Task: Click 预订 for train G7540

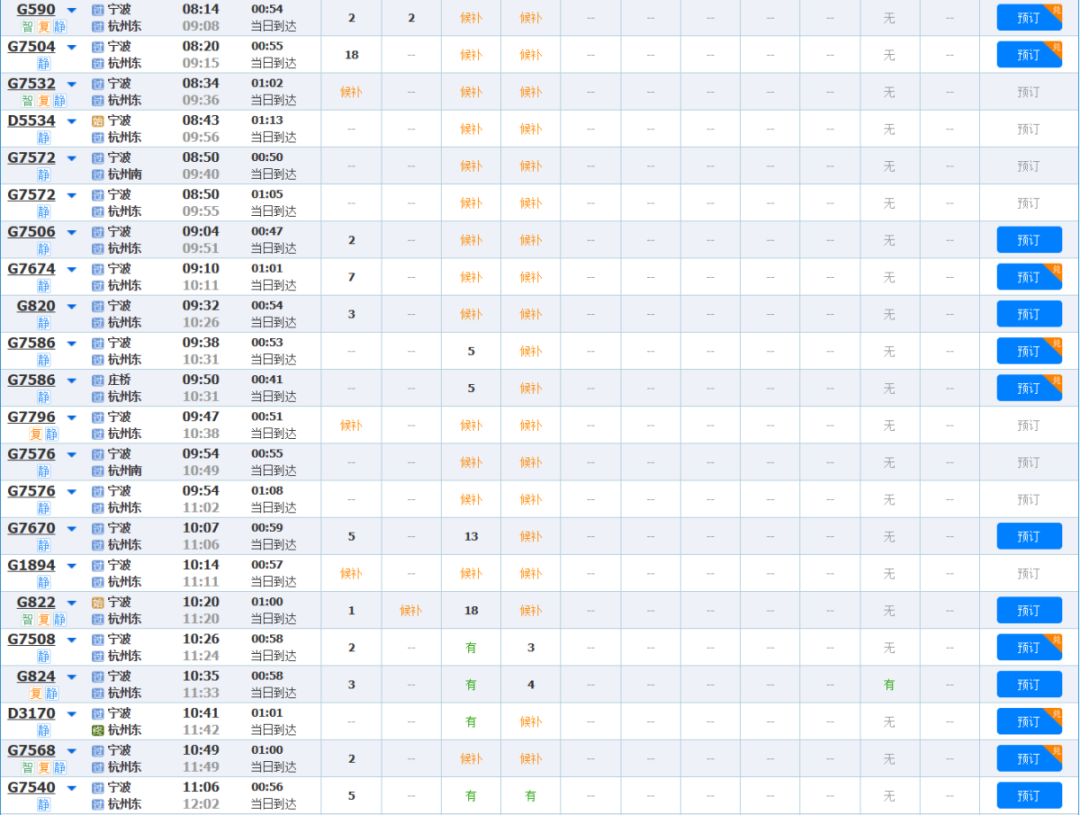Action: pos(1029,796)
